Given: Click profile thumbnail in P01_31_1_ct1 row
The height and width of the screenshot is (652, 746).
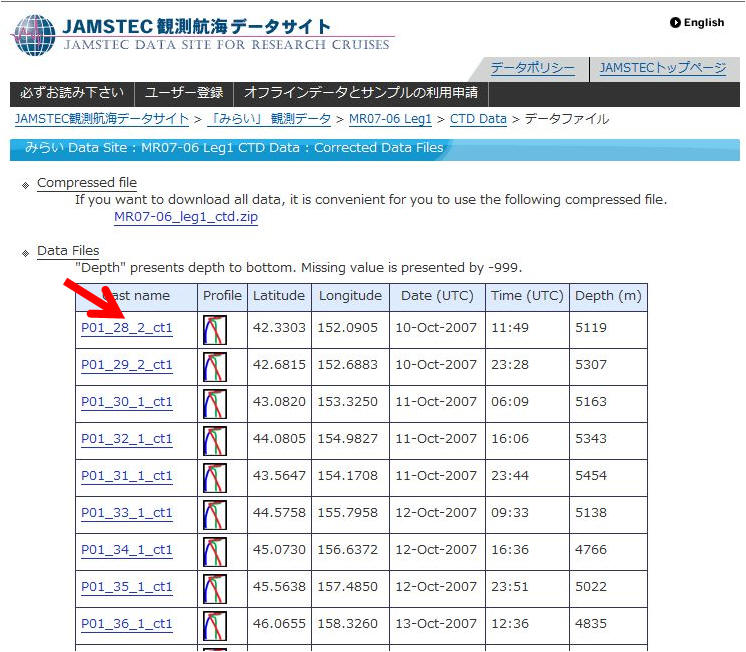Looking at the screenshot, I should click(215, 477).
